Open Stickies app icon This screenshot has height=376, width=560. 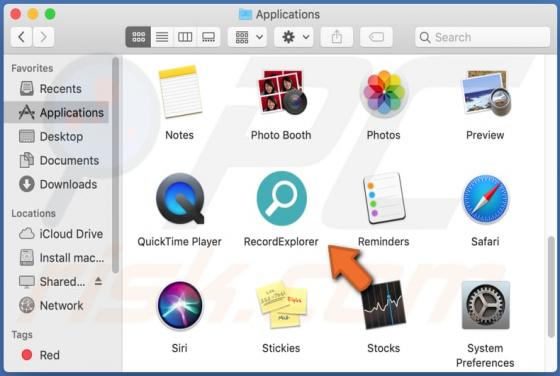pyautogui.click(x=281, y=305)
